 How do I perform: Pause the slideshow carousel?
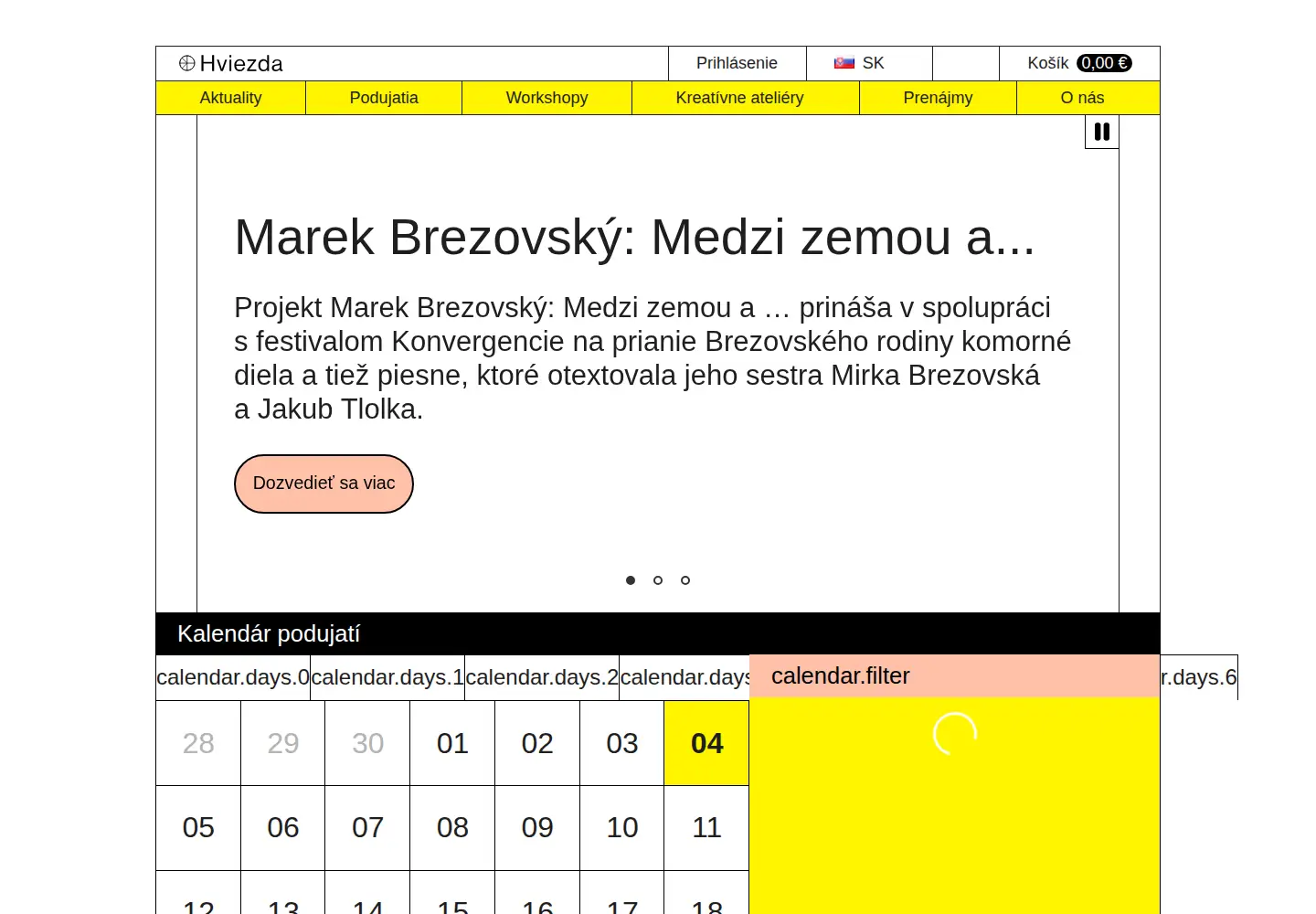tap(1102, 132)
